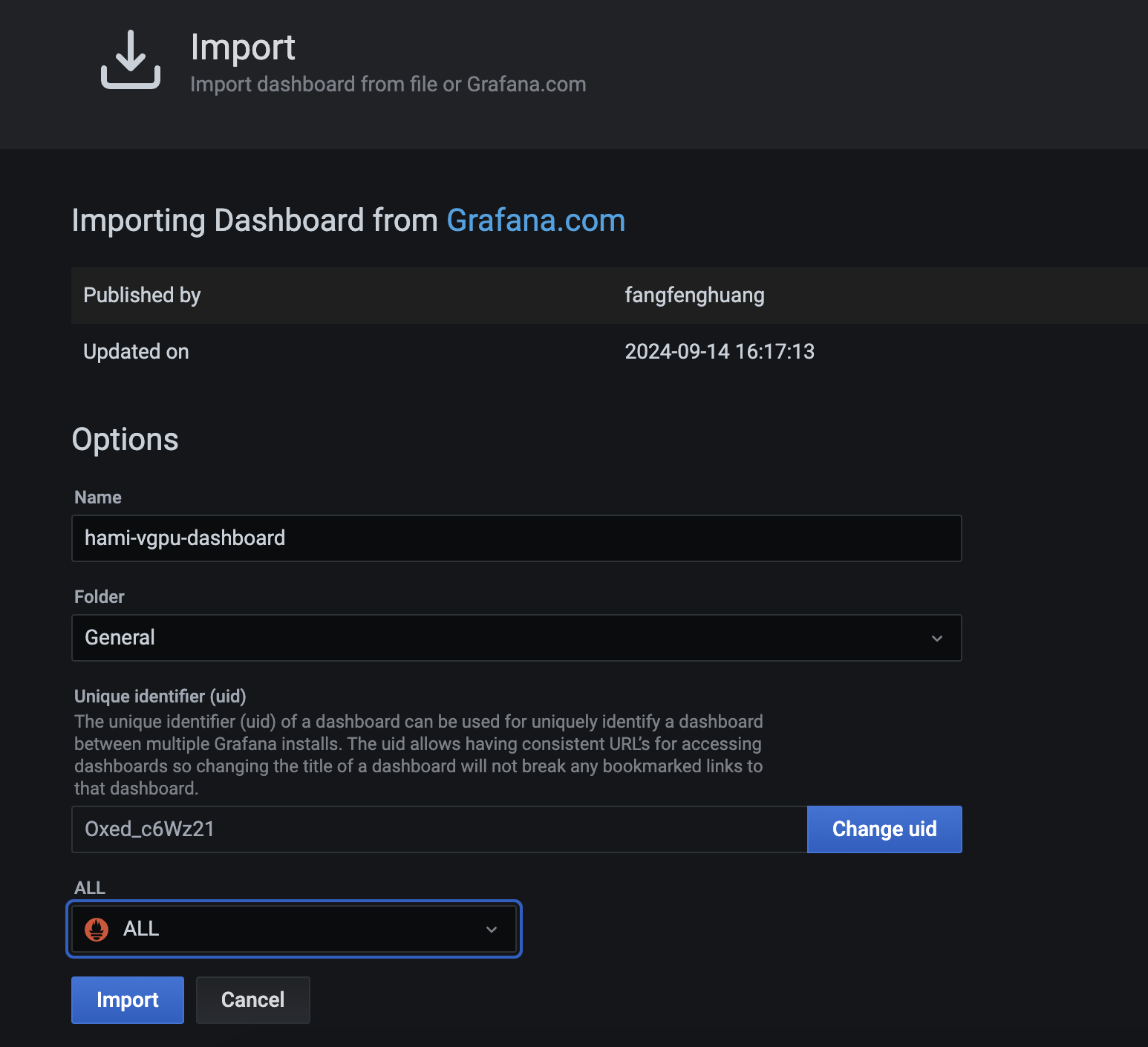Click the Prometheus flame icon in ALL selector
1148x1047 pixels.
[97, 929]
